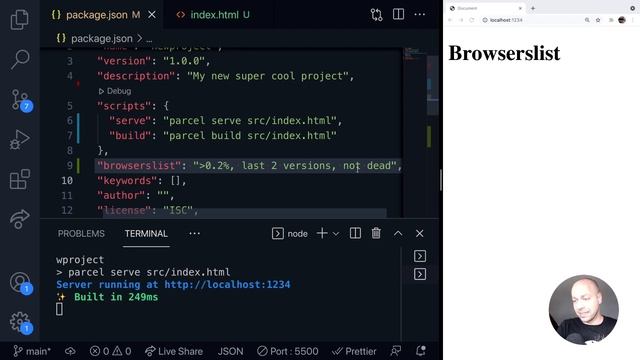
Task: Bookmark page with star icon in browser
Action: click(598, 20)
